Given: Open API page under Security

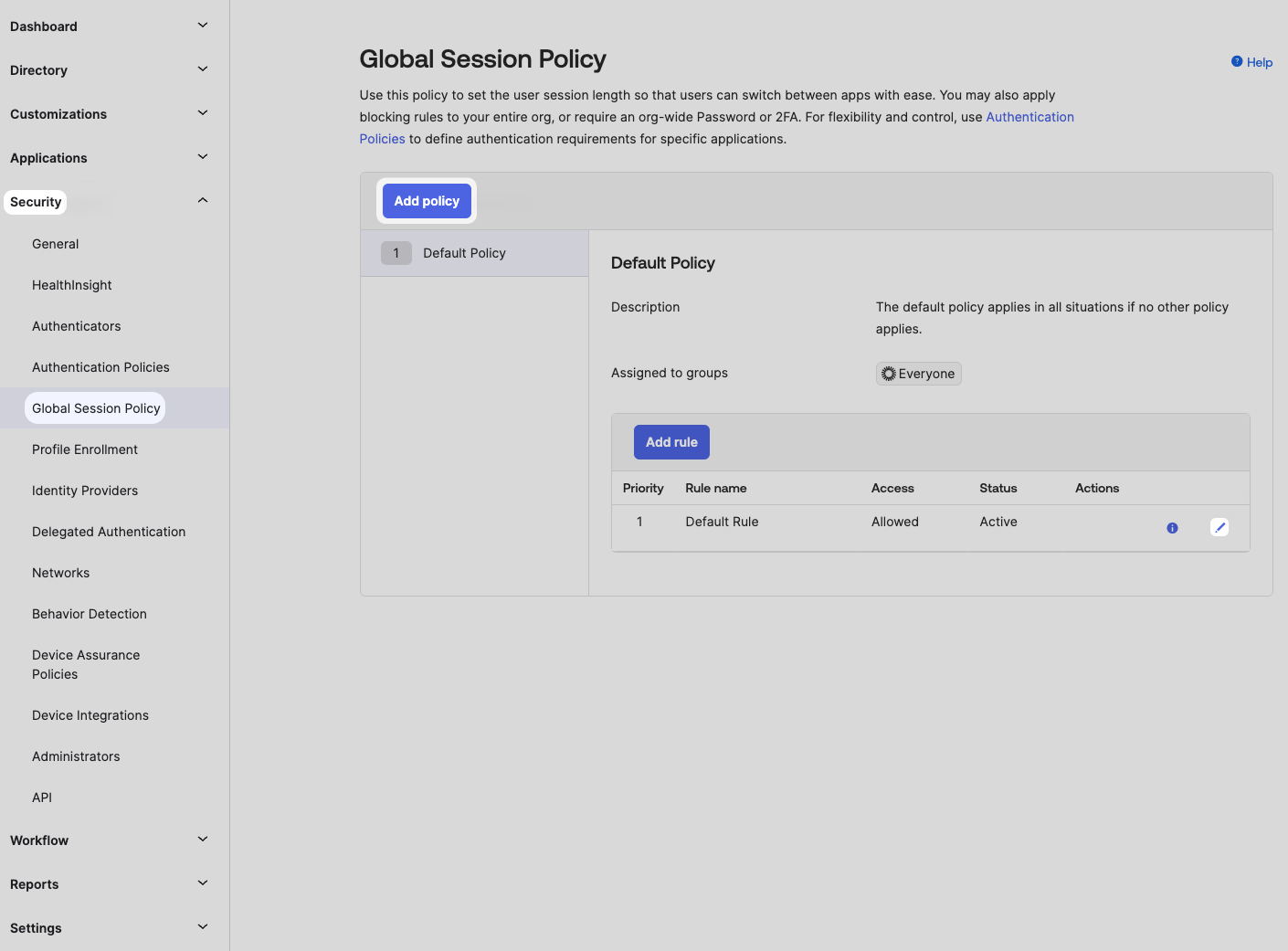Looking at the screenshot, I should pos(42,798).
